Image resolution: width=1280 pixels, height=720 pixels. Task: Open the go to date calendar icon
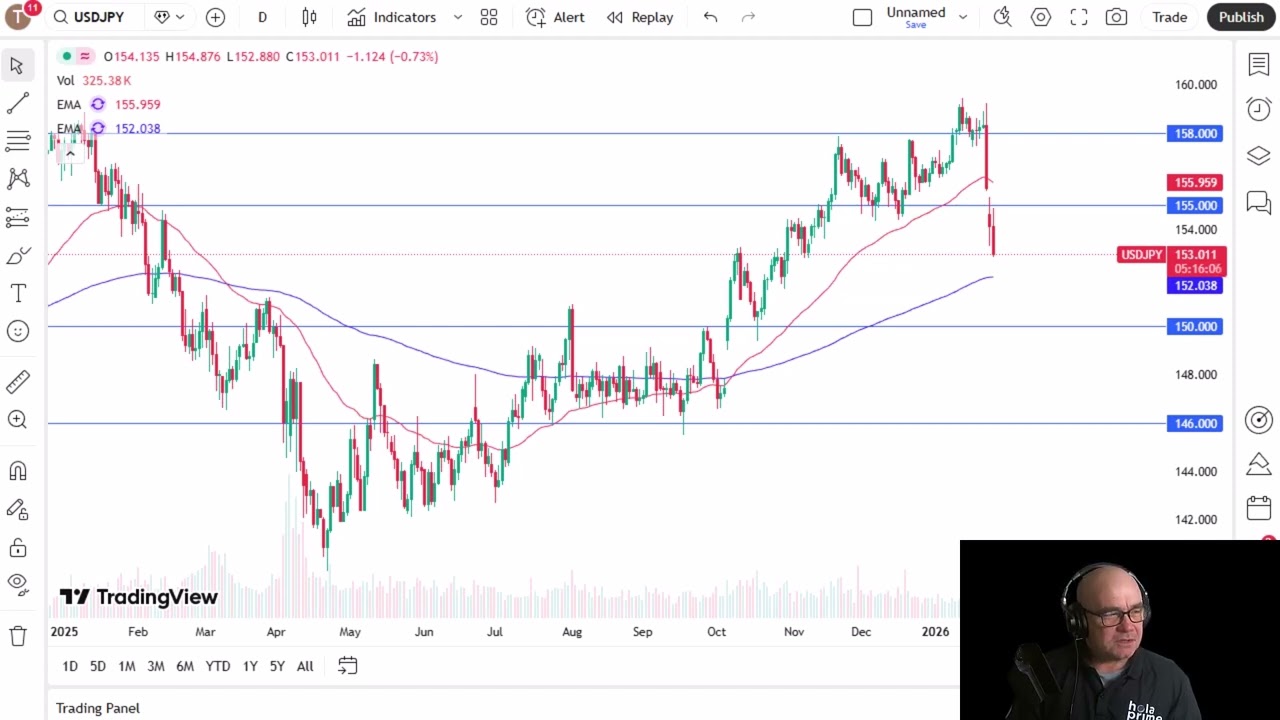pos(347,666)
